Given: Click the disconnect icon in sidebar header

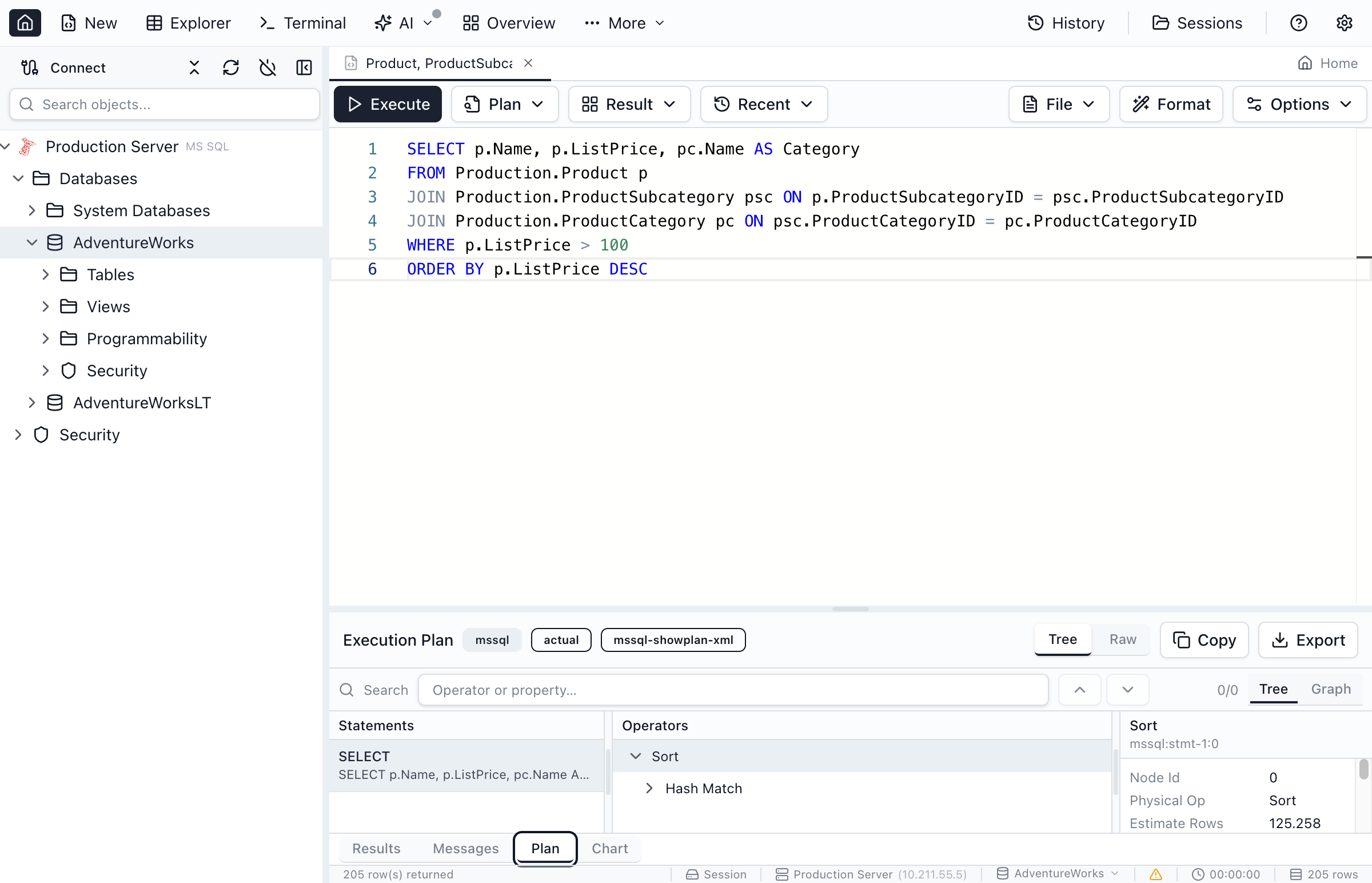Looking at the screenshot, I should coord(267,67).
